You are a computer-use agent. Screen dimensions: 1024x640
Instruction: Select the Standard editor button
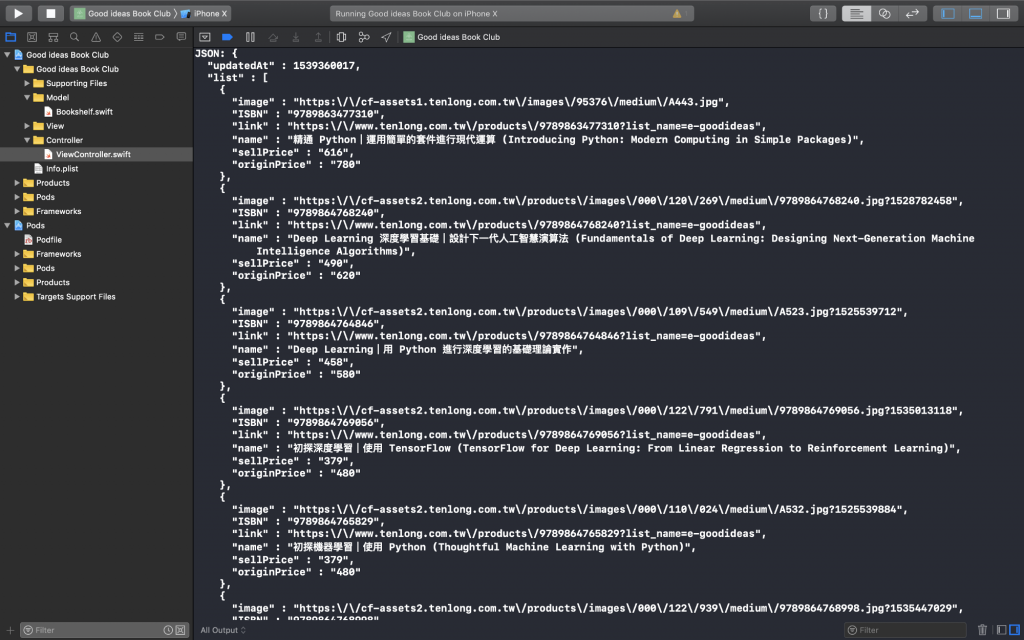[x=856, y=13]
